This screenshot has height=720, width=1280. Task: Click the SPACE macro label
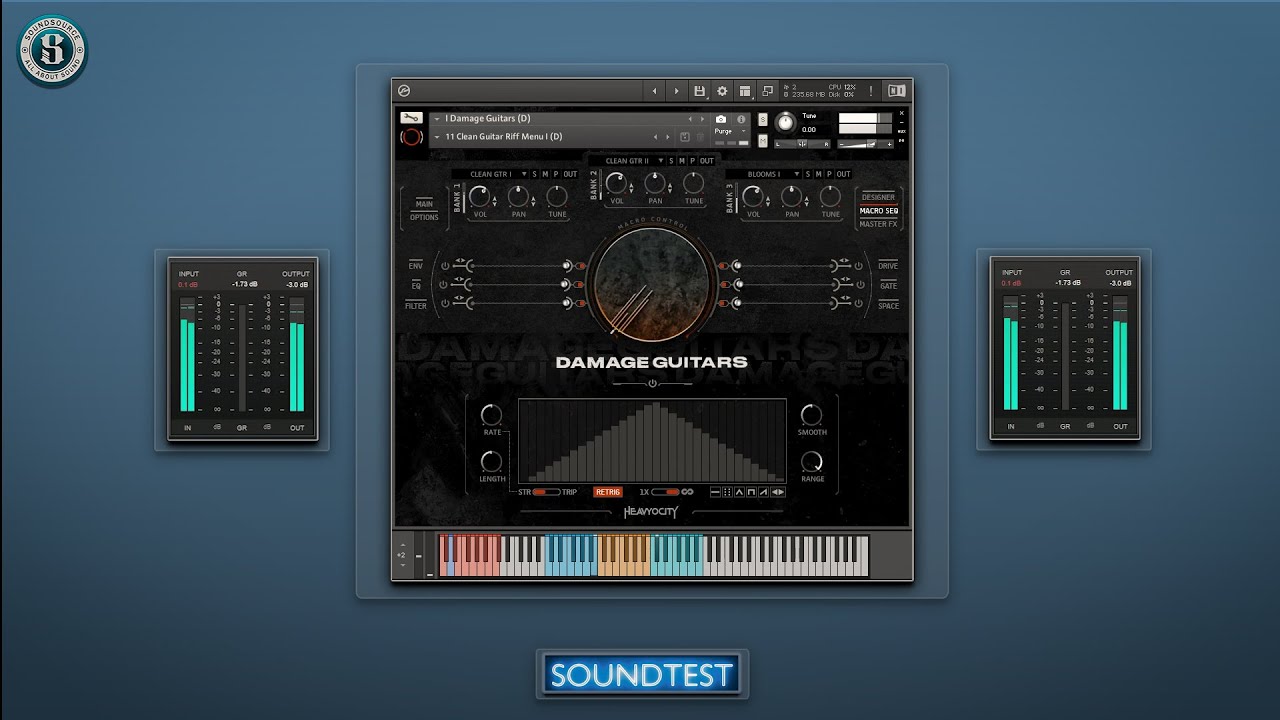point(888,305)
